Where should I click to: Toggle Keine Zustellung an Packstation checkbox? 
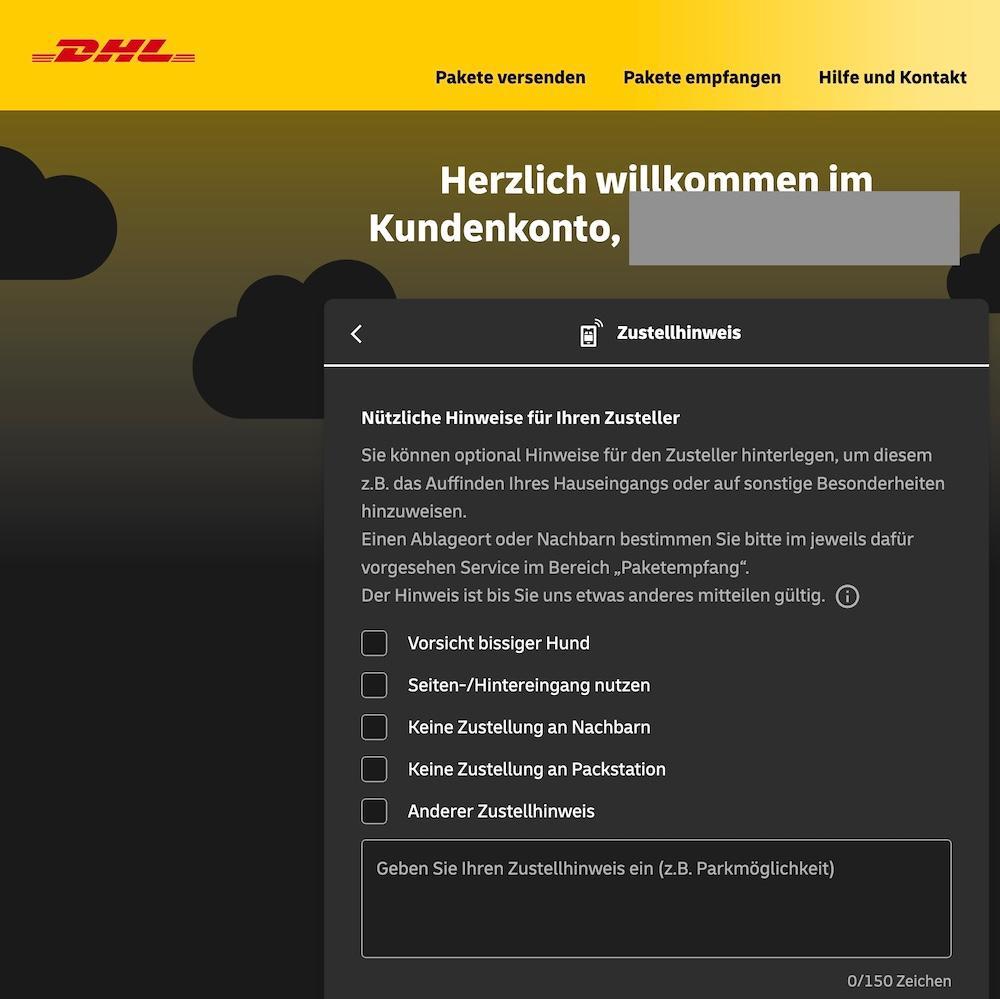click(374, 769)
